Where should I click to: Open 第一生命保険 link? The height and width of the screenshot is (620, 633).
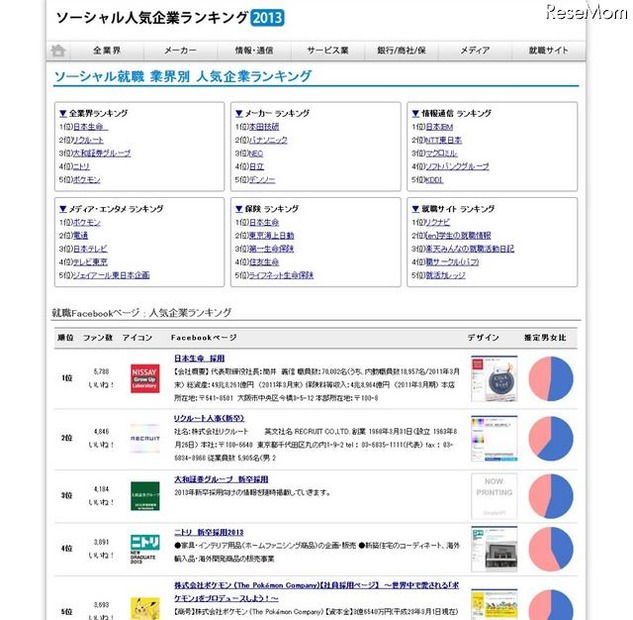click(271, 249)
